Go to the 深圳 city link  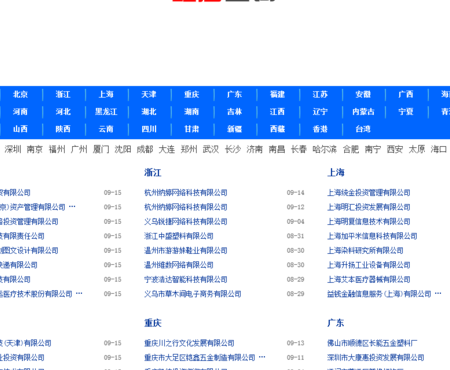coord(13,149)
